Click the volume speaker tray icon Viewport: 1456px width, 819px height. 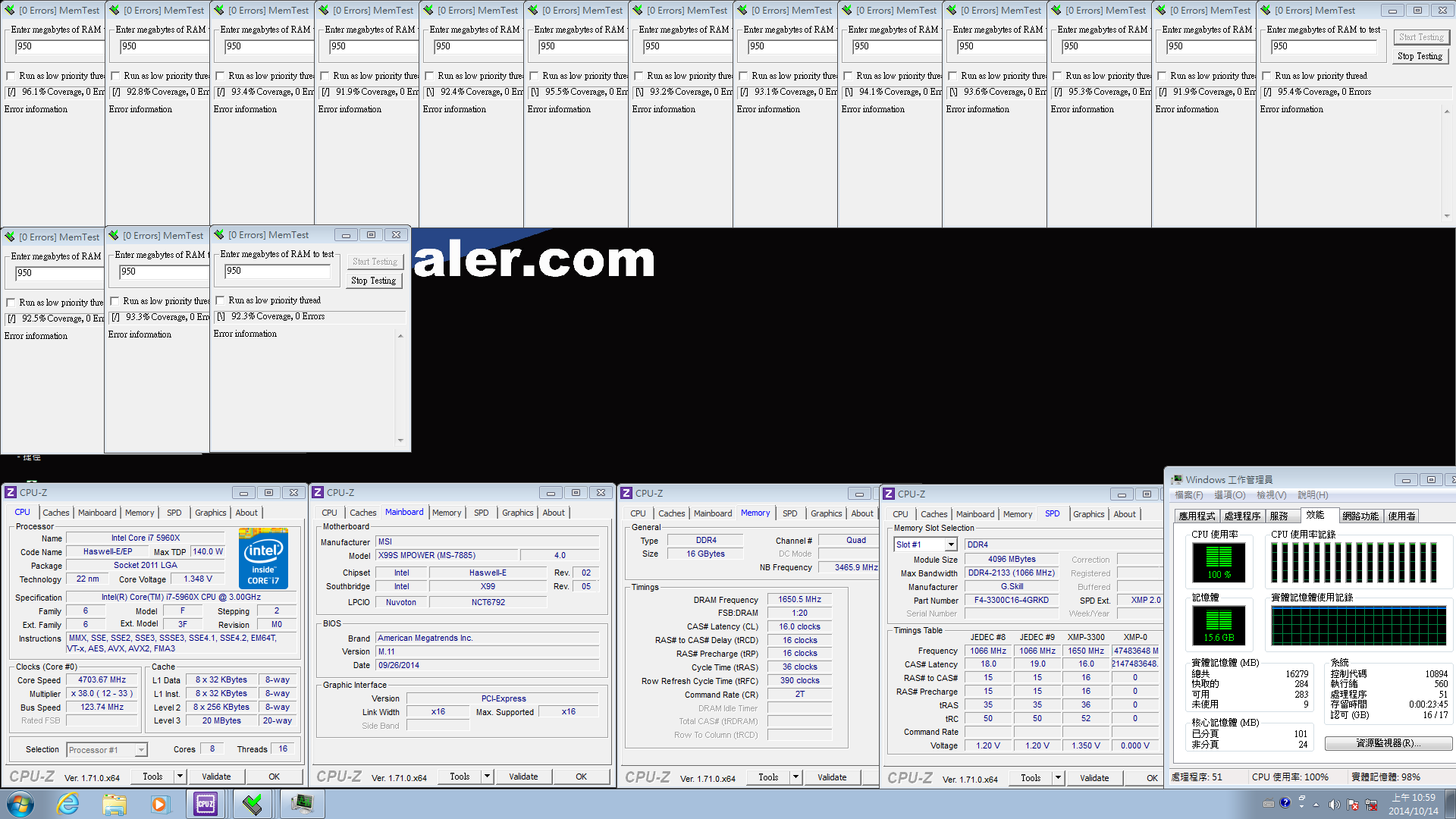(x=1334, y=804)
